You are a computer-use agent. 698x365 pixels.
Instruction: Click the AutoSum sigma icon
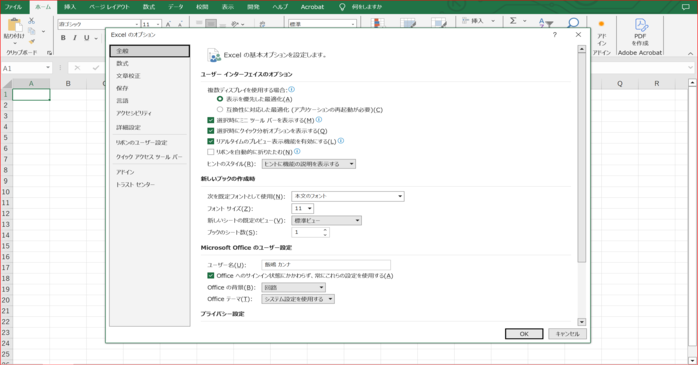click(x=513, y=21)
